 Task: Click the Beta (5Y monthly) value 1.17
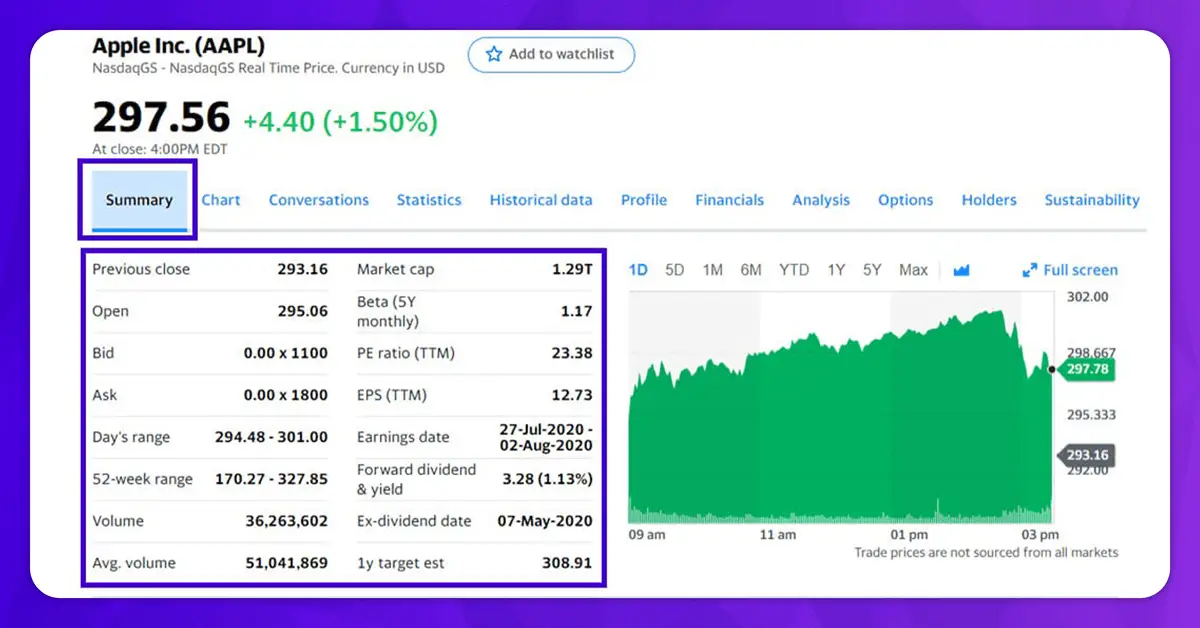pyautogui.click(x=577, y=311)
